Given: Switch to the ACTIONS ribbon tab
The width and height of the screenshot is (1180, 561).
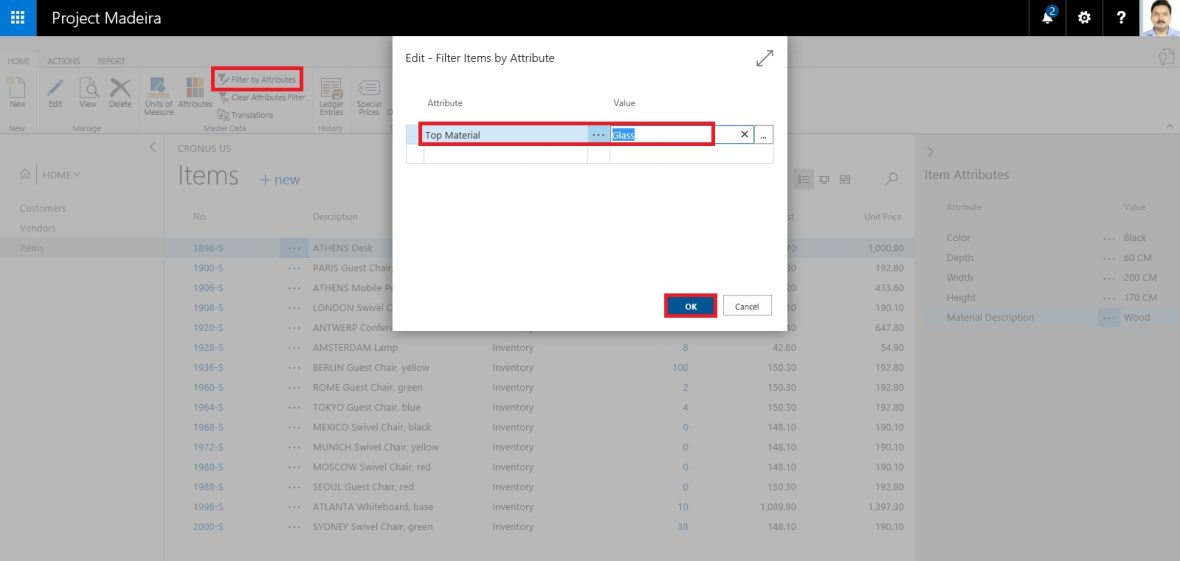Looking at the screenshot, I should pos(64,62).
